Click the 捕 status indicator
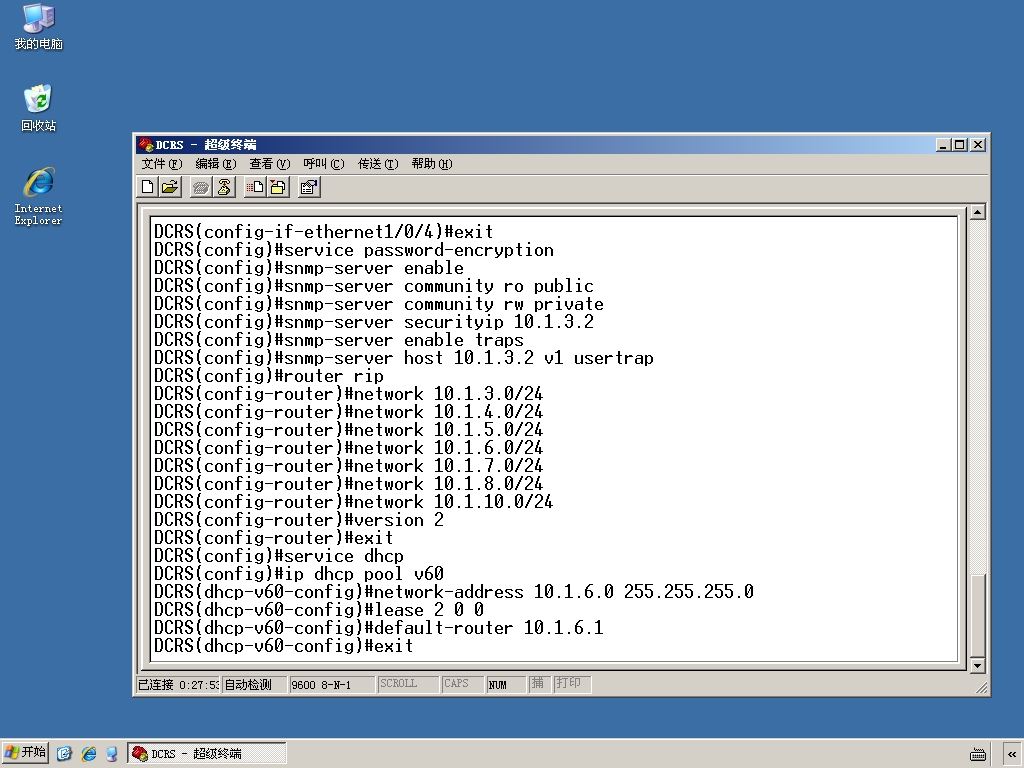Image resolution: width=1024 pixels, height=768 pixels. tap(539, 684)
